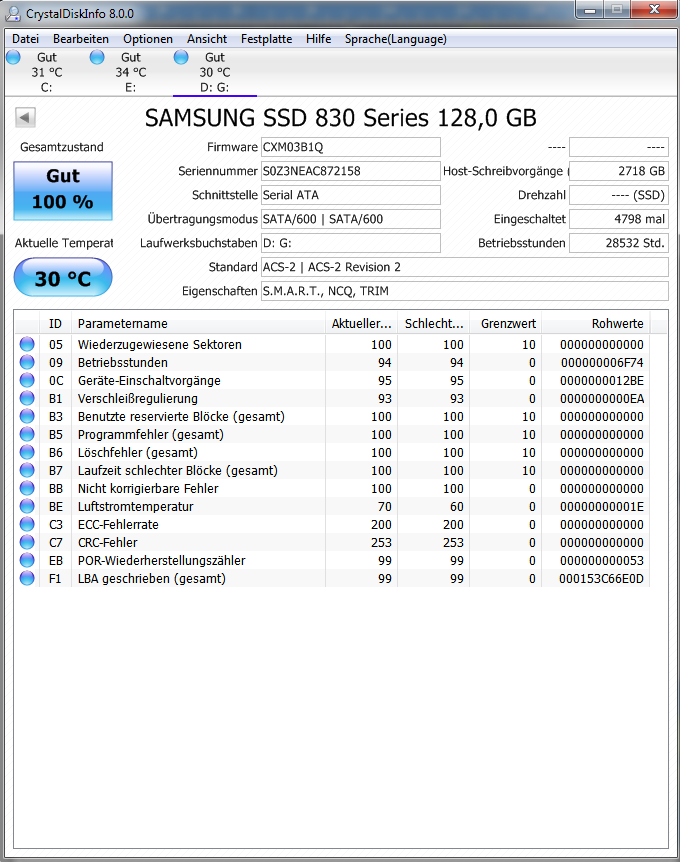The width and height of the screenshot is (680, 862).
Task: Click the Eigenschaften field S.M.A.R.T., NCQ, TRIM
Action: coord(465,291)
